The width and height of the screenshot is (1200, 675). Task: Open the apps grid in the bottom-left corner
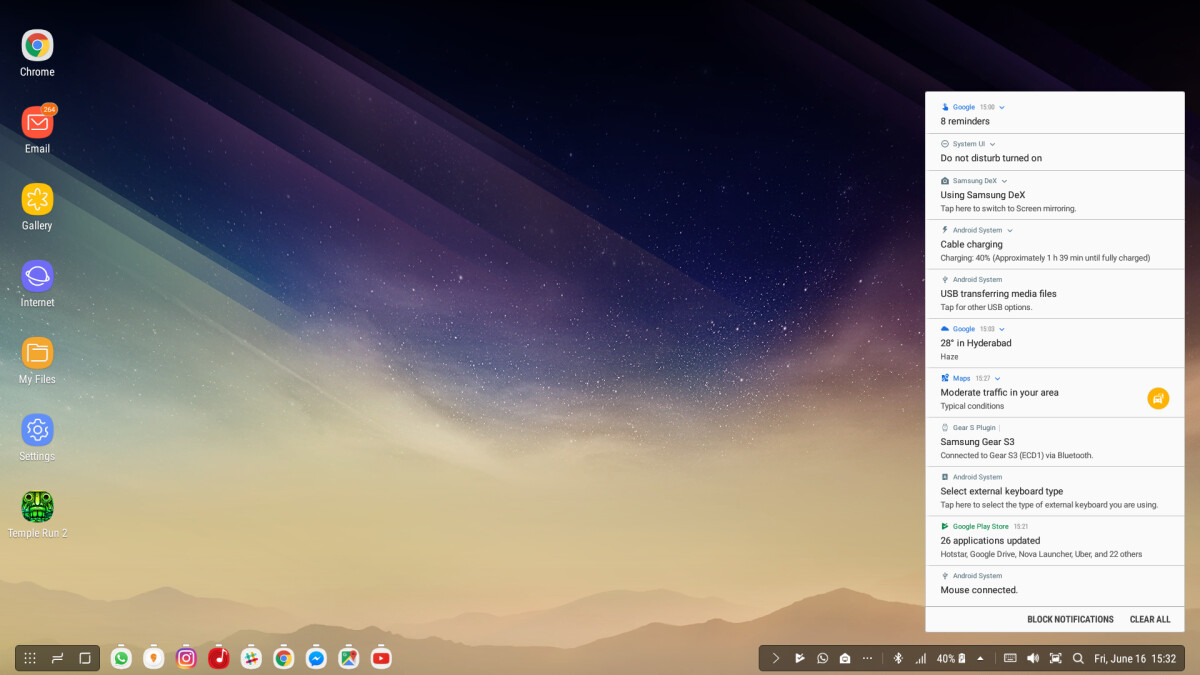point(29,658)
